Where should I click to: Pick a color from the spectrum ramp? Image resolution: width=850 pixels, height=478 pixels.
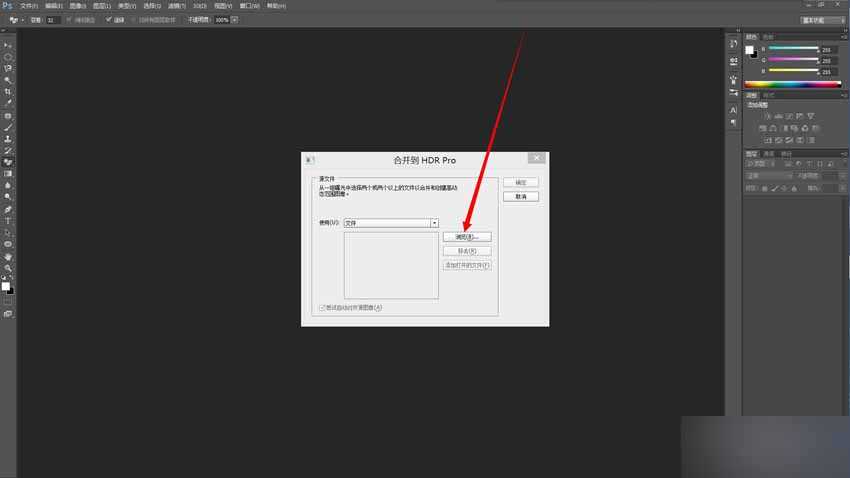tap(793, 84)
